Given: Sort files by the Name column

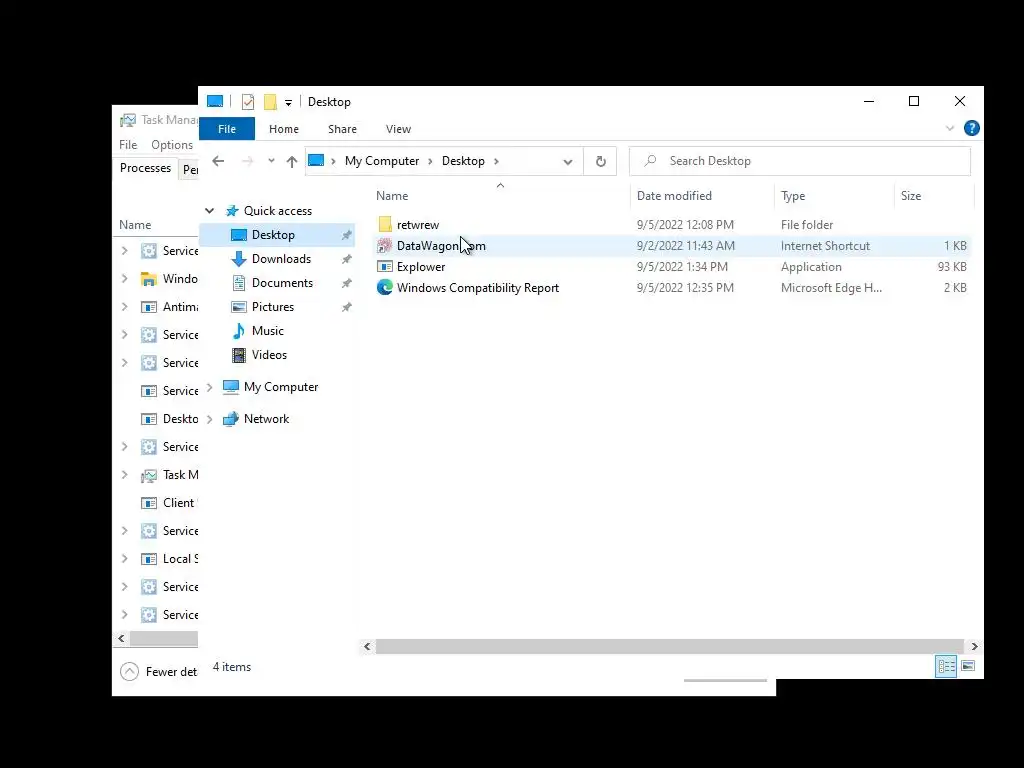Looking at the screenshot, I should 392,196.
